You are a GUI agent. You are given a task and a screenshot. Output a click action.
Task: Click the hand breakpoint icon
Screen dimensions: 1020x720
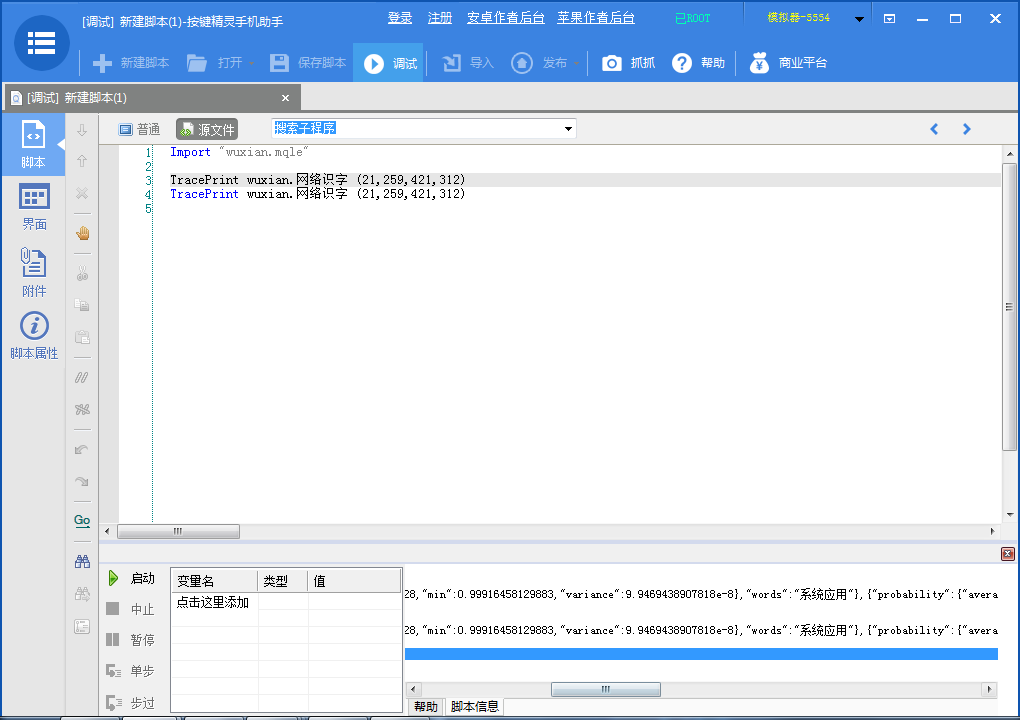coord(82,233)
